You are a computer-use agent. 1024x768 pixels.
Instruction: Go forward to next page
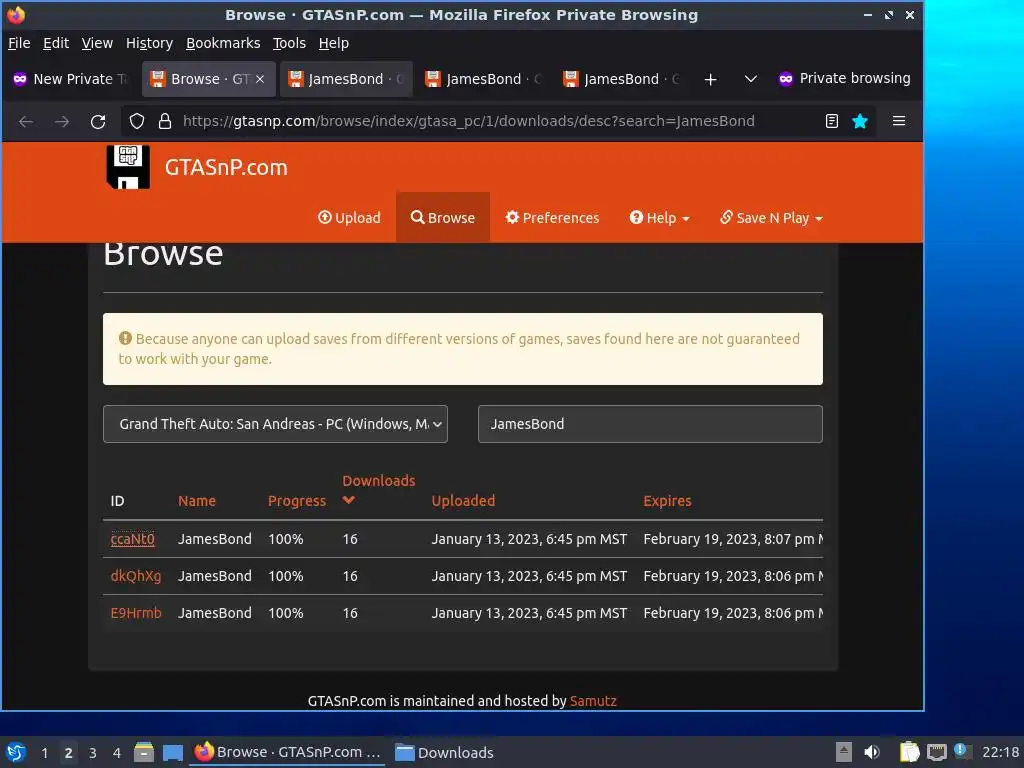click(62, 121)
